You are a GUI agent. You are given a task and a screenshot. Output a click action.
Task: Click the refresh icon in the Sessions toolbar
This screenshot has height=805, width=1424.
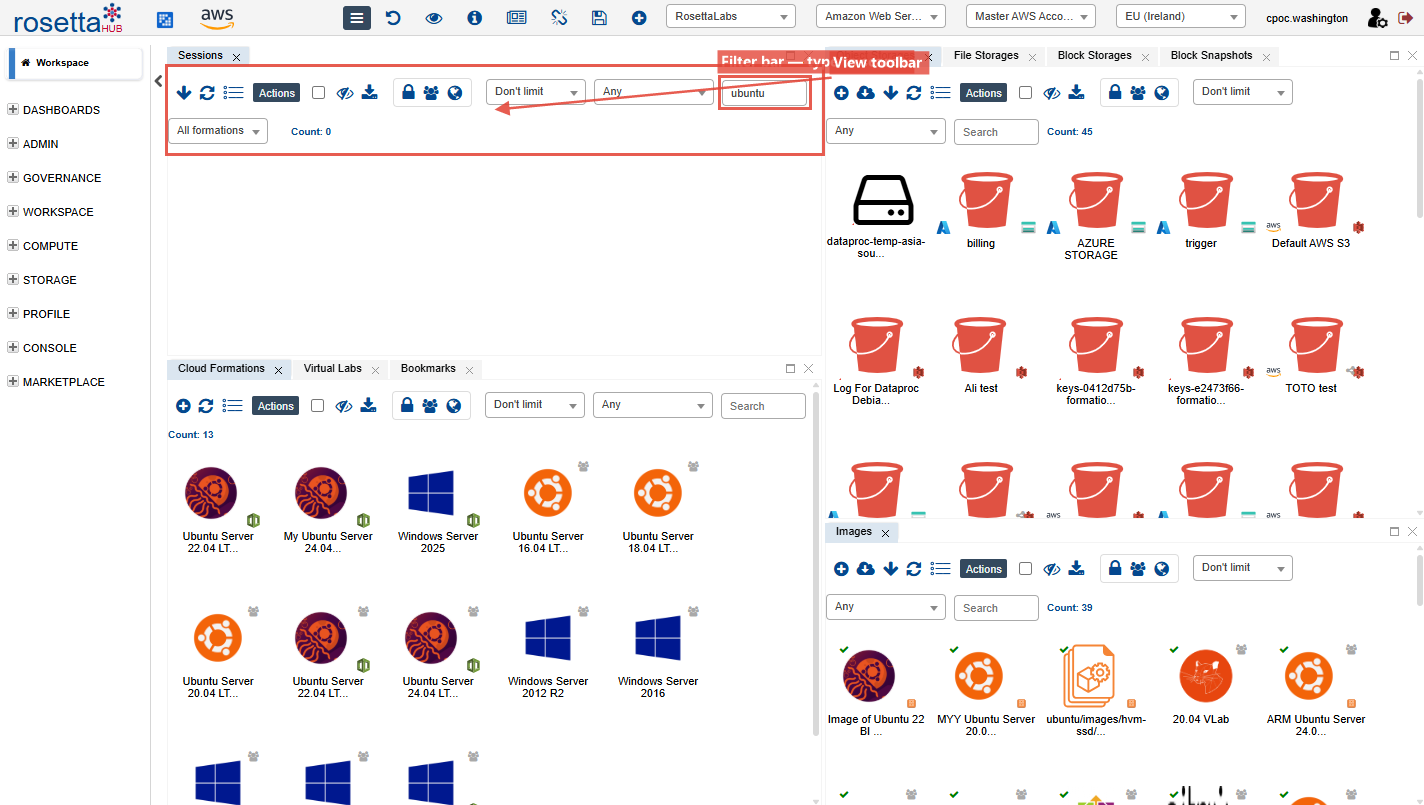[207, 93]
